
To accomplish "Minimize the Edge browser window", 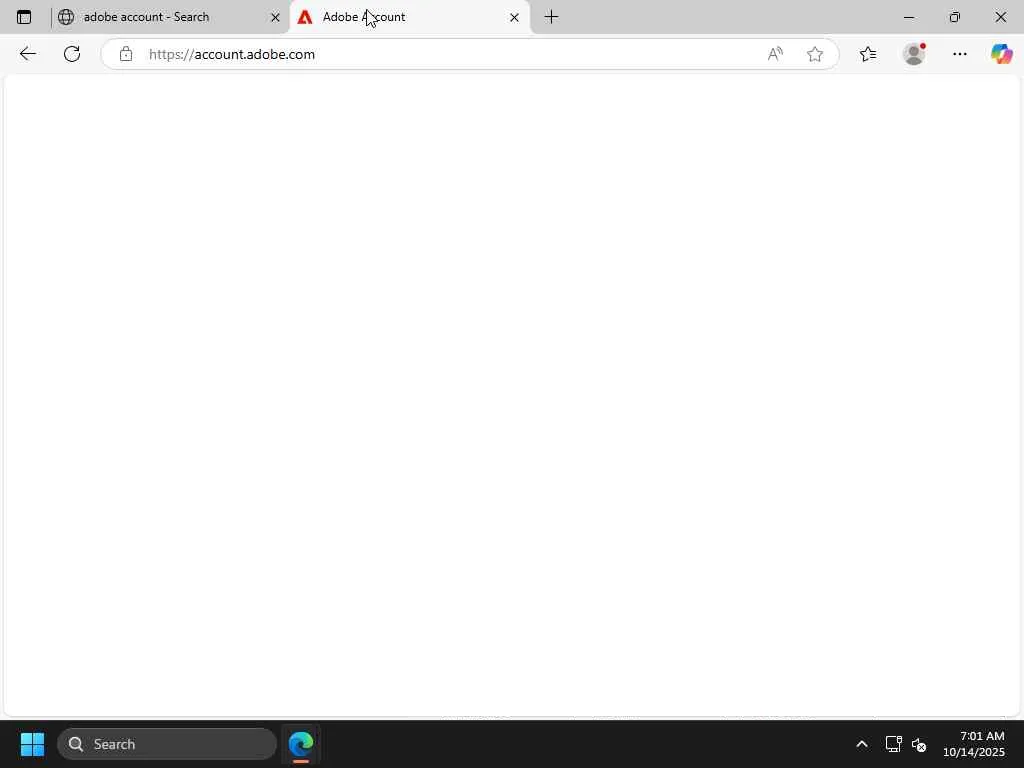I will (x=908, y=17).
